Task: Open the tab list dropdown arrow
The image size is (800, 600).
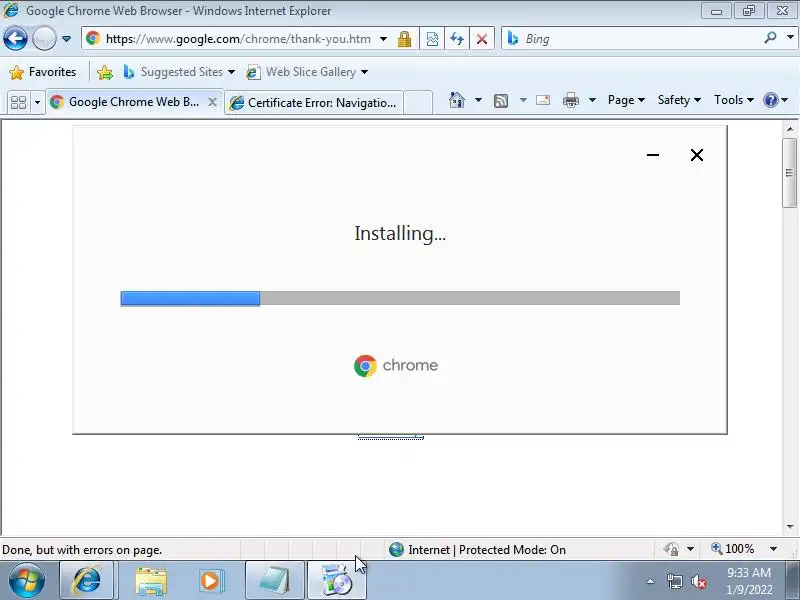Action: tap(37, 102)
